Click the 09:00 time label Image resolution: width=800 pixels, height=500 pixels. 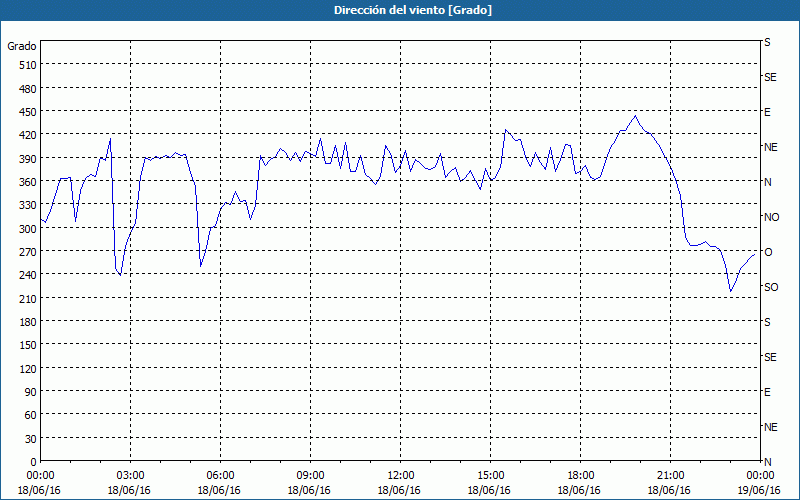tap(310, 476)
